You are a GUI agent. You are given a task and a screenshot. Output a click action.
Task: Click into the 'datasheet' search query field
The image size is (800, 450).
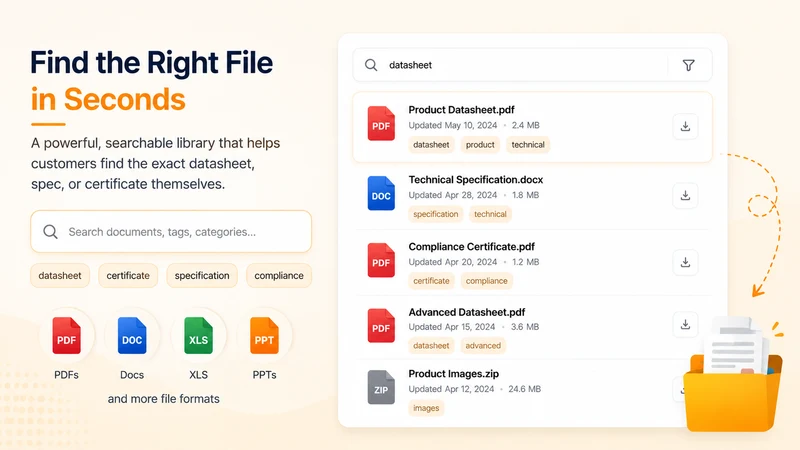pyautogui.click(x=532, y=65)
